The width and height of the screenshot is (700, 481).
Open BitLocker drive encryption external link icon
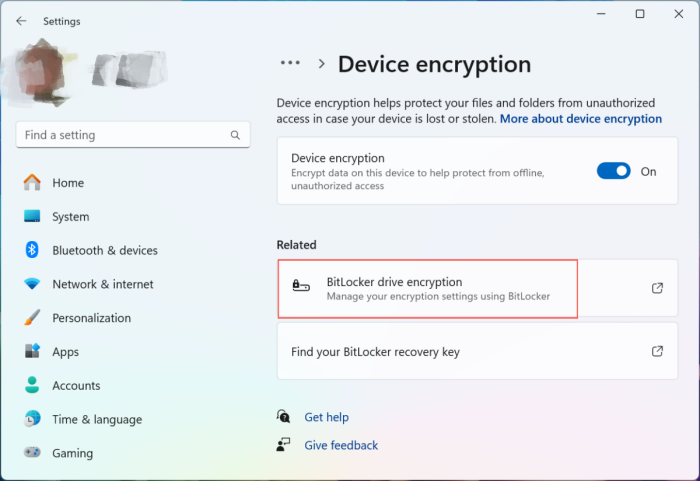(x=657, y=288)
